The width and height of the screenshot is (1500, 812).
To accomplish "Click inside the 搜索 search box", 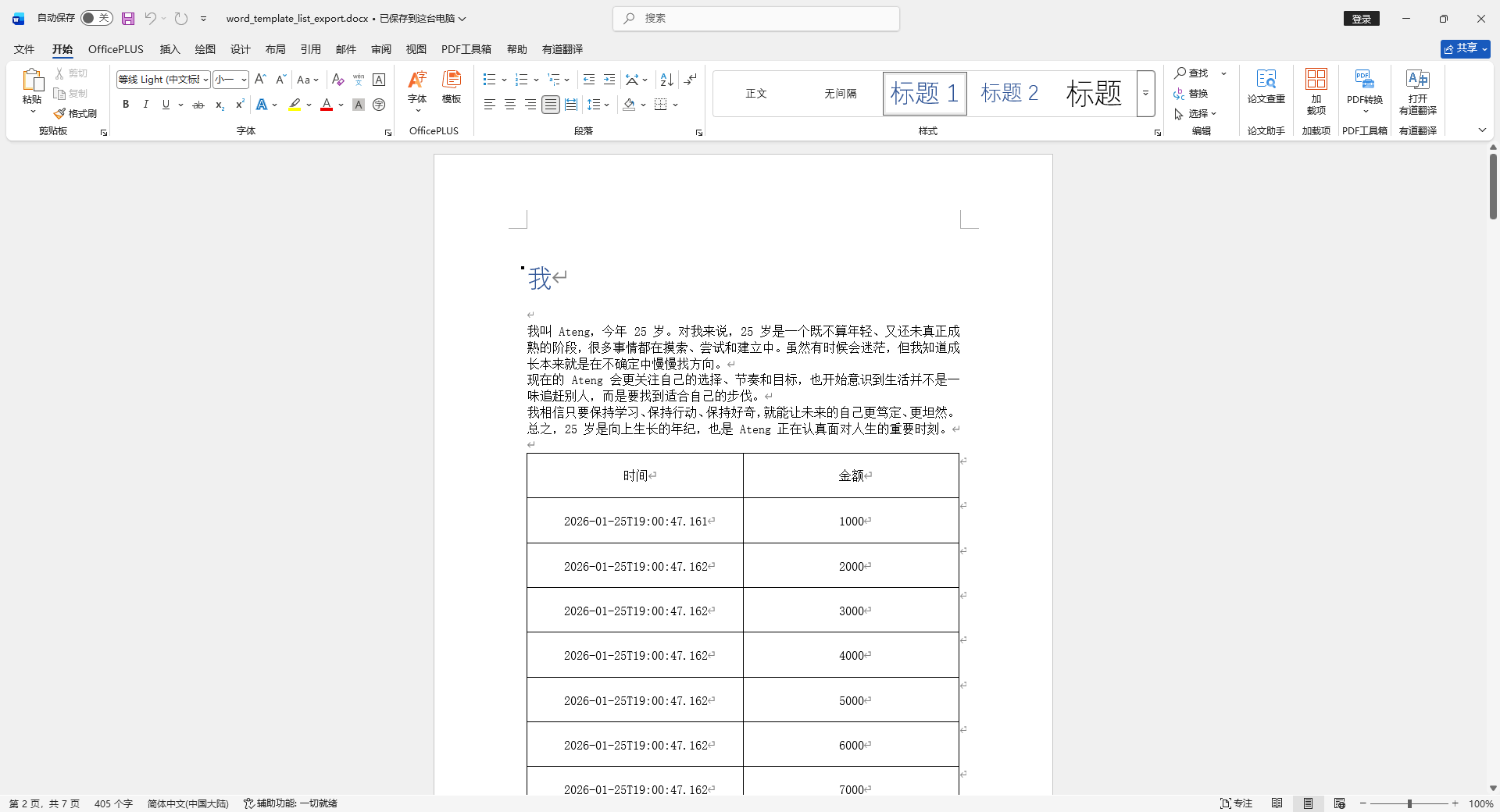I will click(755, 18).
